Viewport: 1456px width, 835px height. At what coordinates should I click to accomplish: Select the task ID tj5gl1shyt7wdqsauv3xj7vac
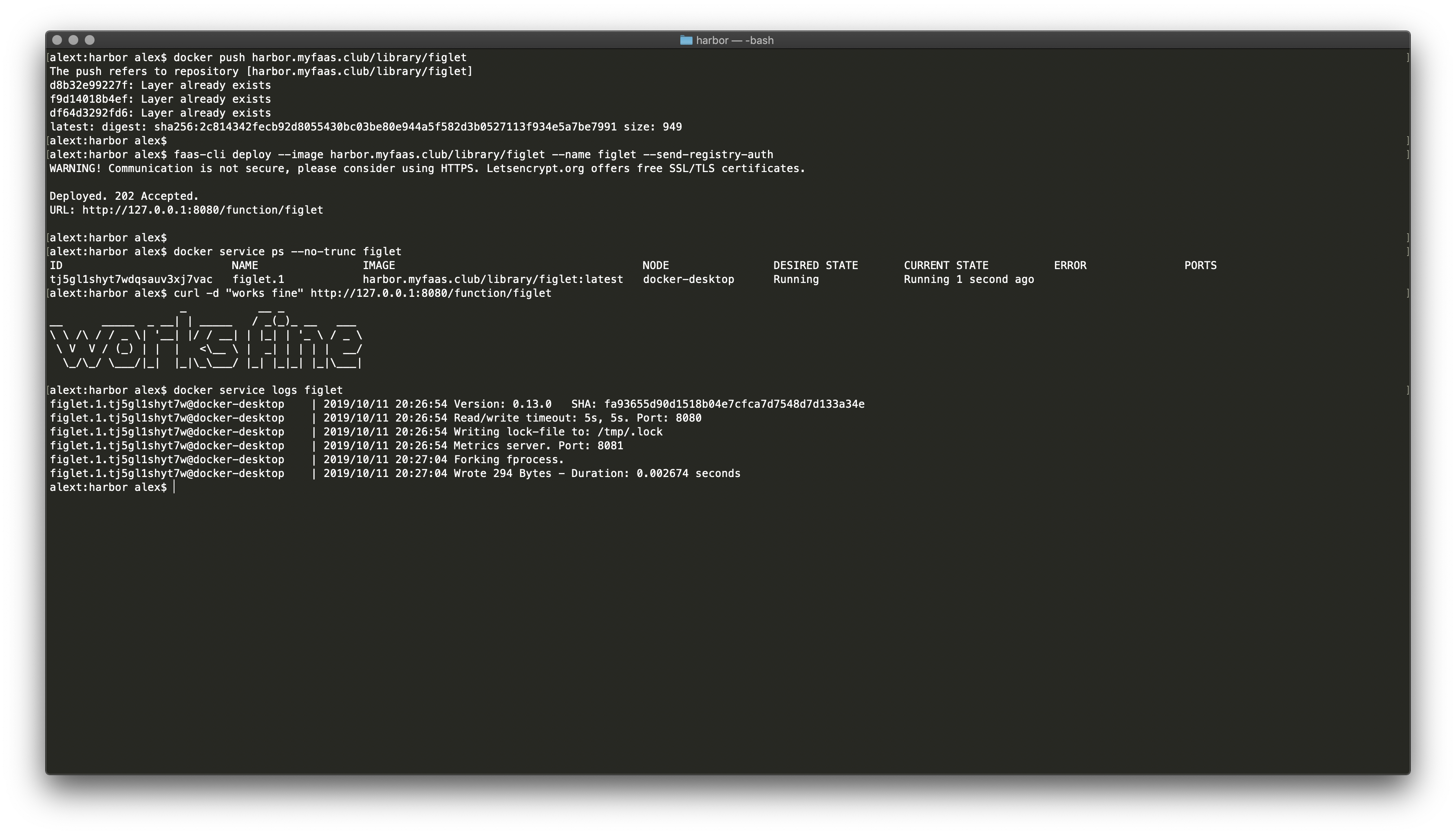(x=131, y=279)
